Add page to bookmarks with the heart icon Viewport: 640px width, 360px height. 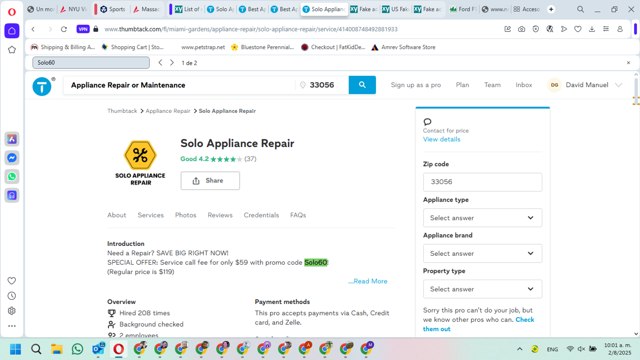pyautogui.click(x=578, y=29)
